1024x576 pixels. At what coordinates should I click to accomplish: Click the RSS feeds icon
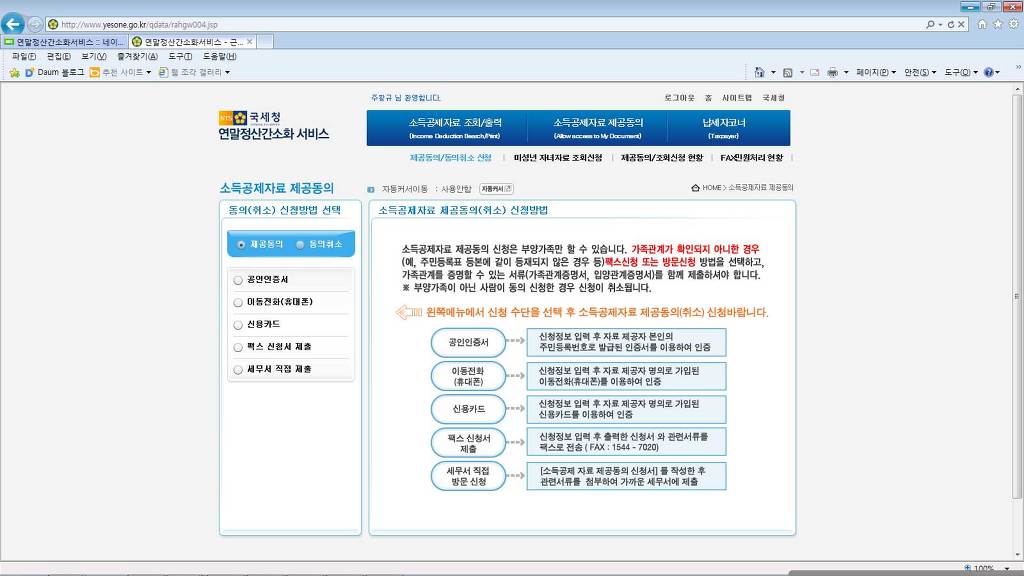(x=788, y=72)
